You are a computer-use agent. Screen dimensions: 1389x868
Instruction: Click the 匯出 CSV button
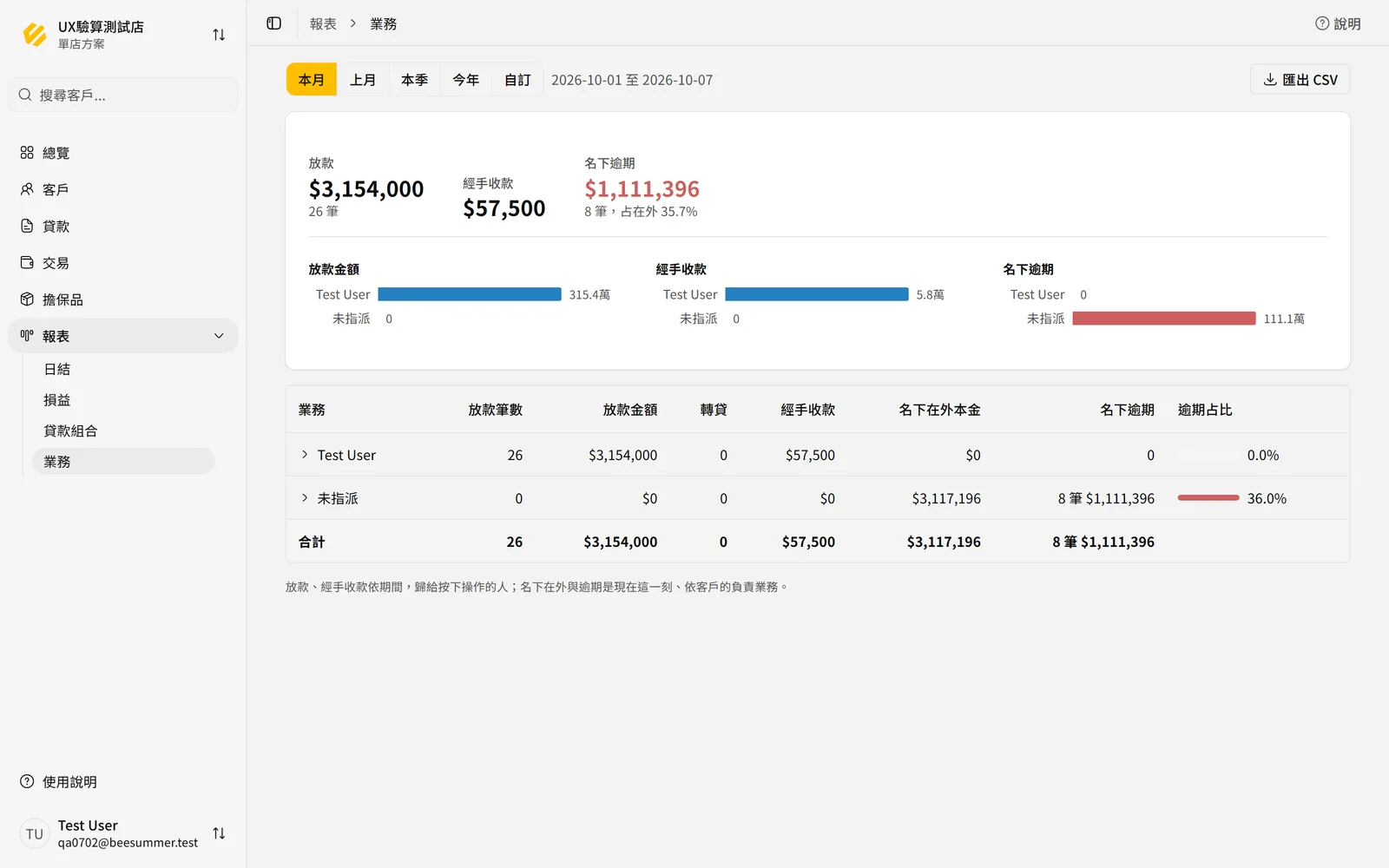1300,79
